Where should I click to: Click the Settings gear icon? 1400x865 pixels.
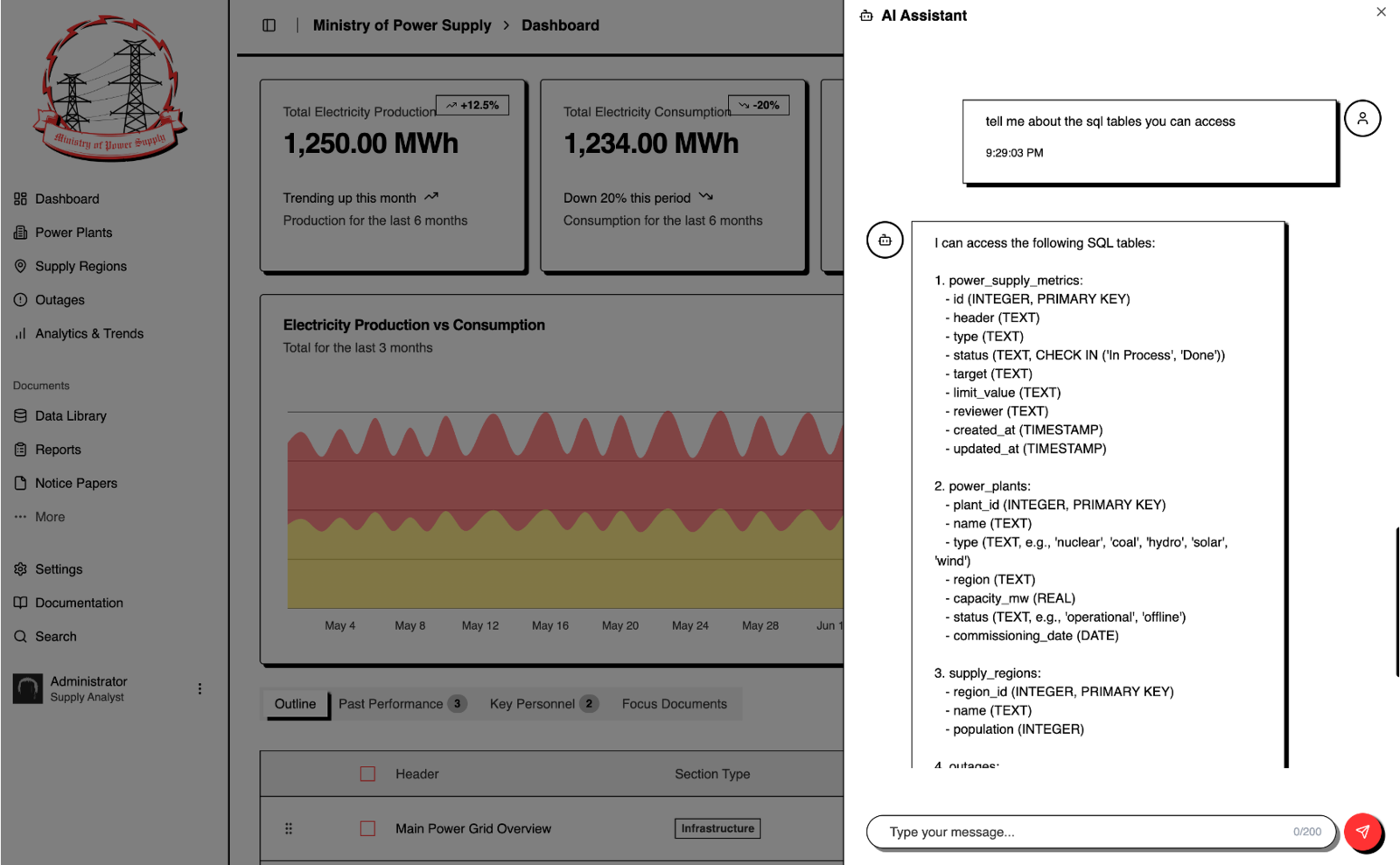[20, 569]
